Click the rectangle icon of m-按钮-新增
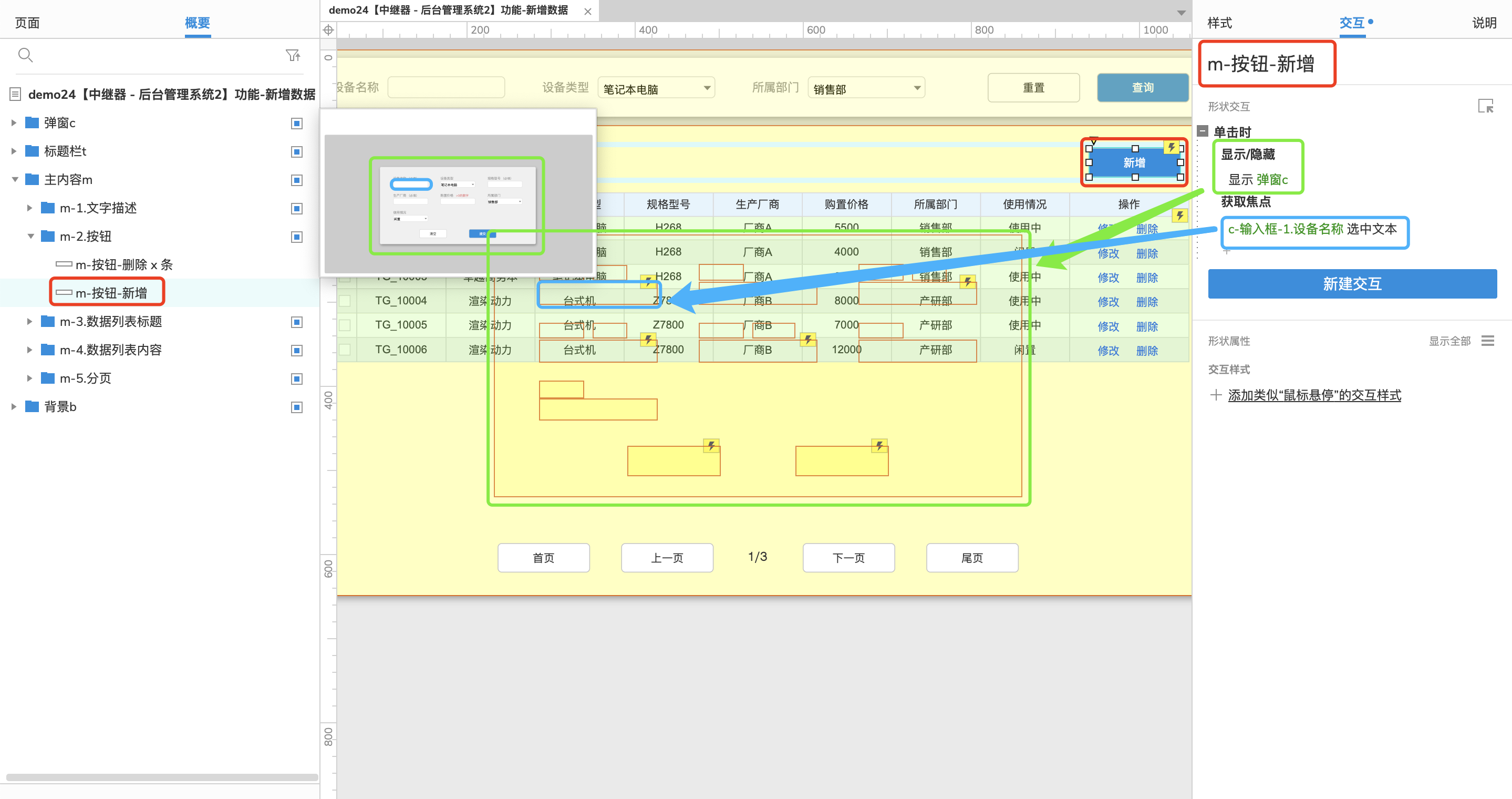 pyautogui.click(x=64, y=292)
